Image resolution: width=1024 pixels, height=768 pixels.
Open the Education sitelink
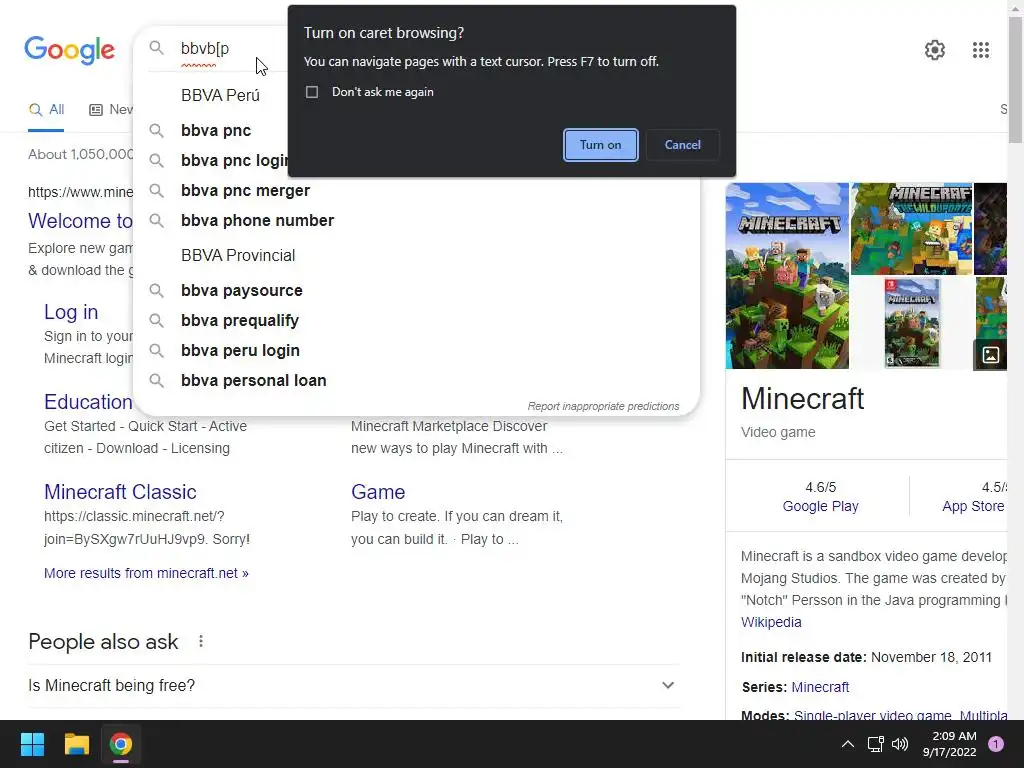88,402
